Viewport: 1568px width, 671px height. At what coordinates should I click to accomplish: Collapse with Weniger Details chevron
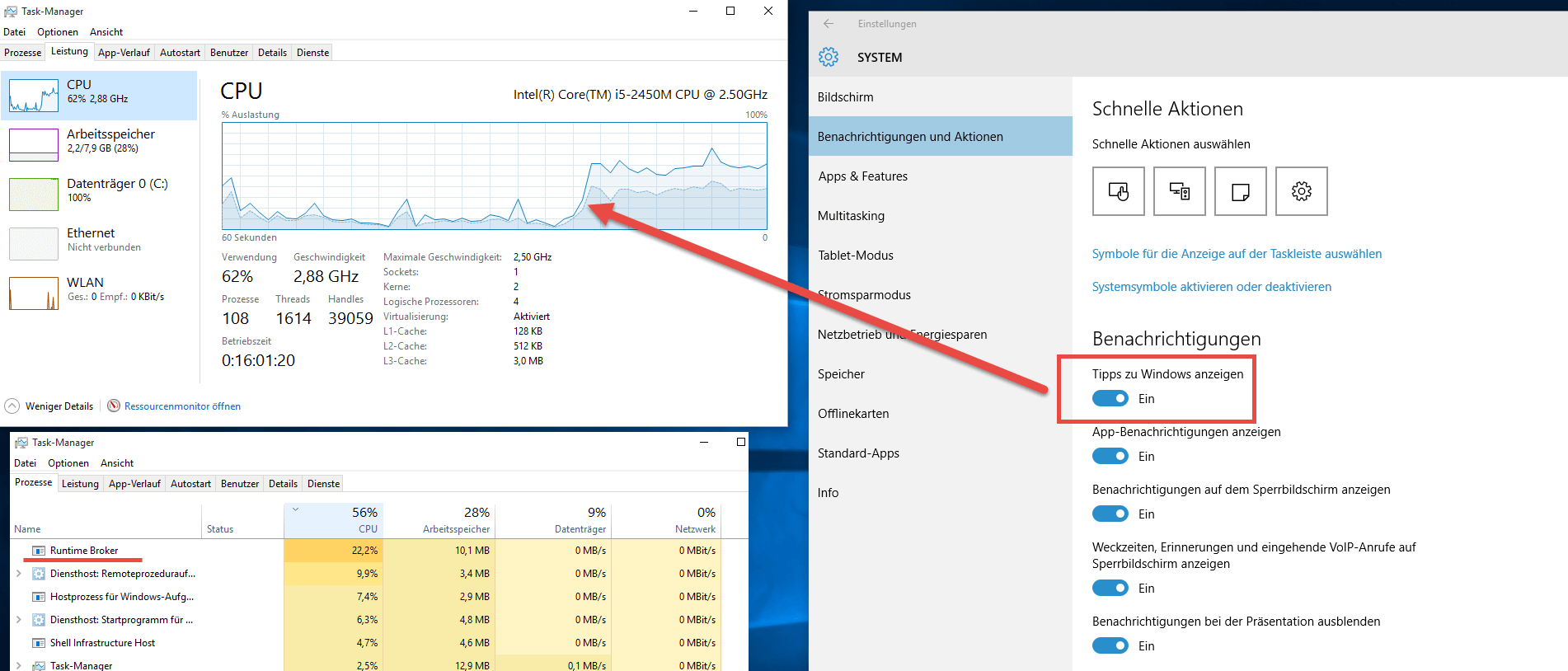(12, 406)
